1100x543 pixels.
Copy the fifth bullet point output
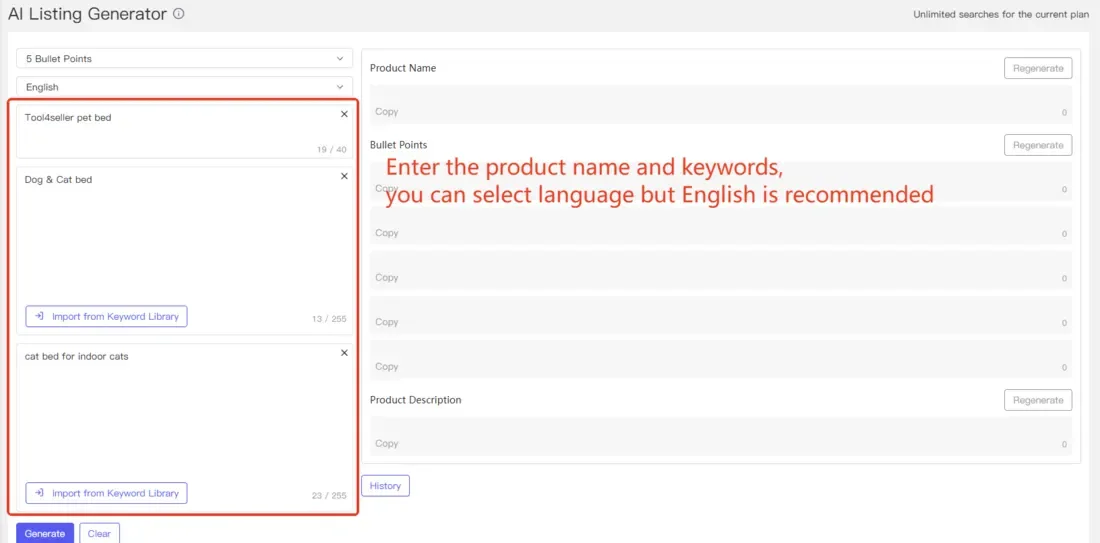click(387, 366)
